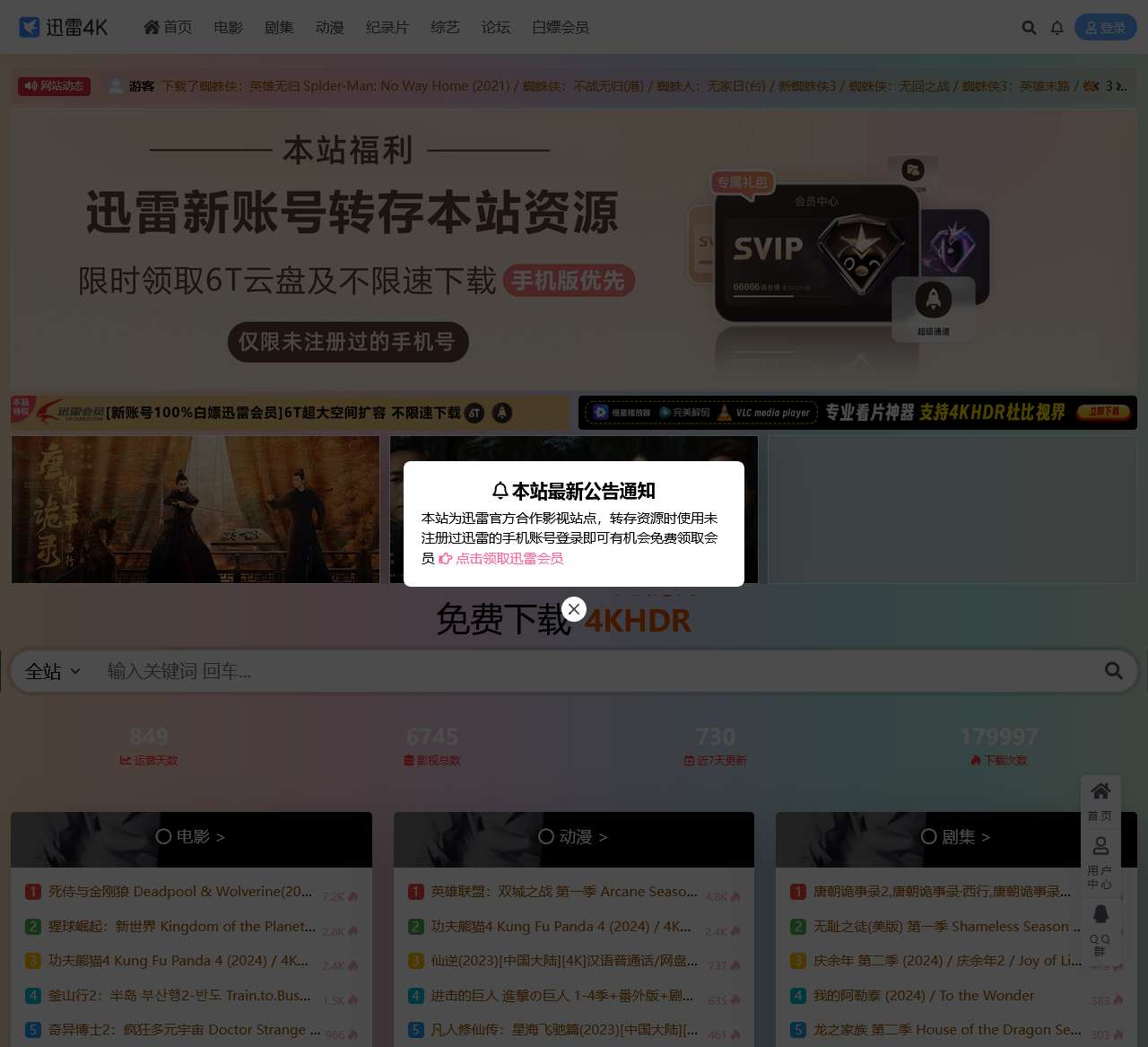1148x1047 pixels.
Task: Expand the 全站 search scope dropdown
Action: tap(52, 671)
